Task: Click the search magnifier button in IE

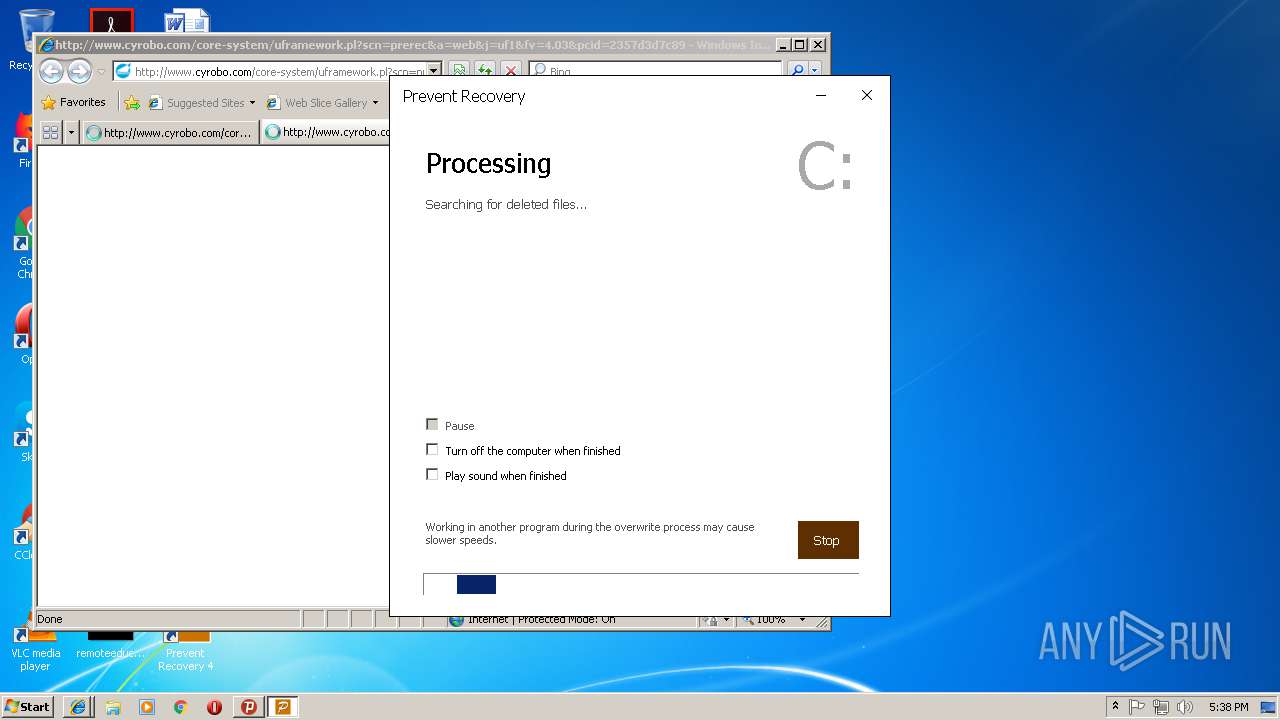Action: pos(797,71)
